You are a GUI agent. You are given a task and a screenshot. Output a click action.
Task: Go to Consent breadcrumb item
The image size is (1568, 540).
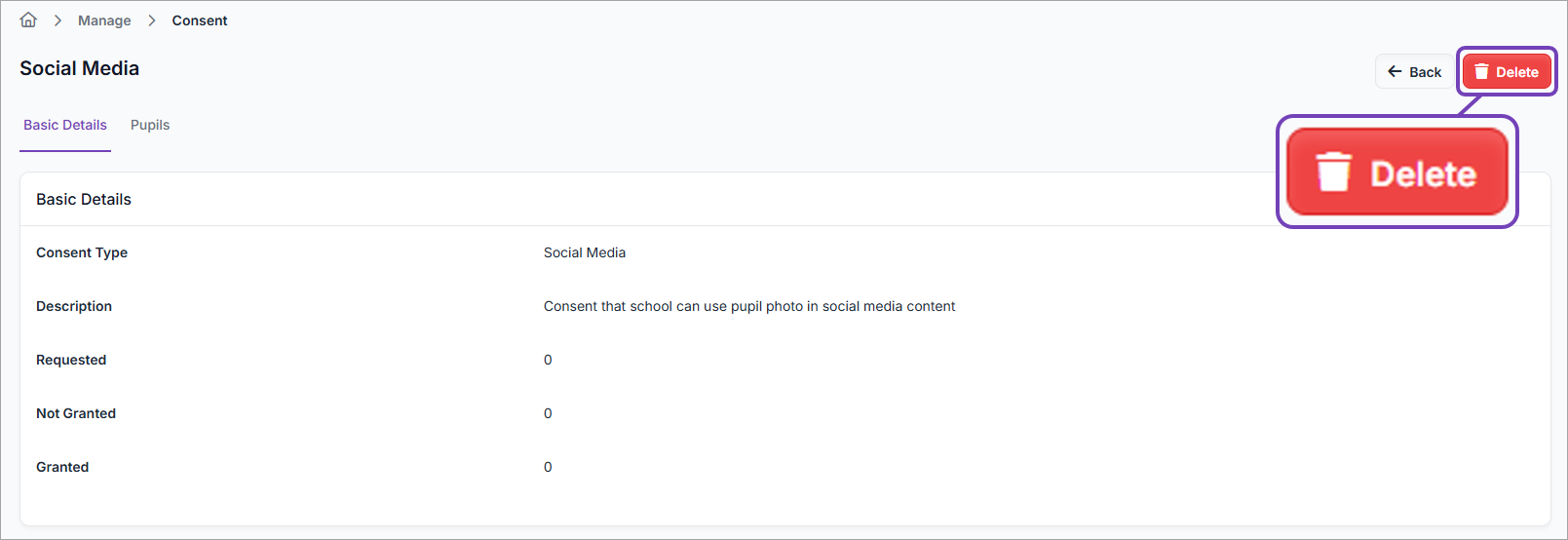pyautogui.click(x=200, y=20)
